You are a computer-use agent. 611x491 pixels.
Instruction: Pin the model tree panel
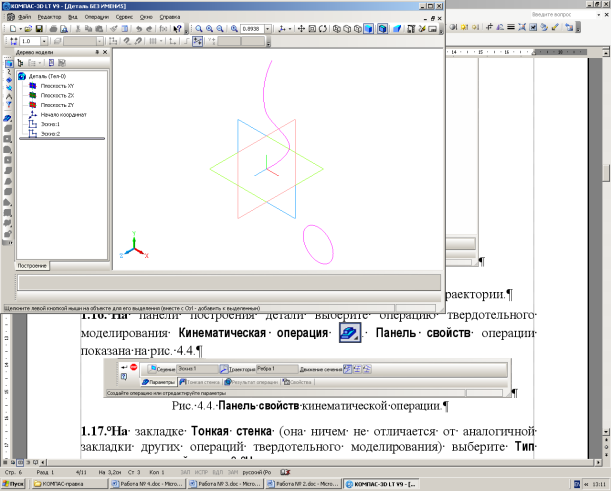97,52
